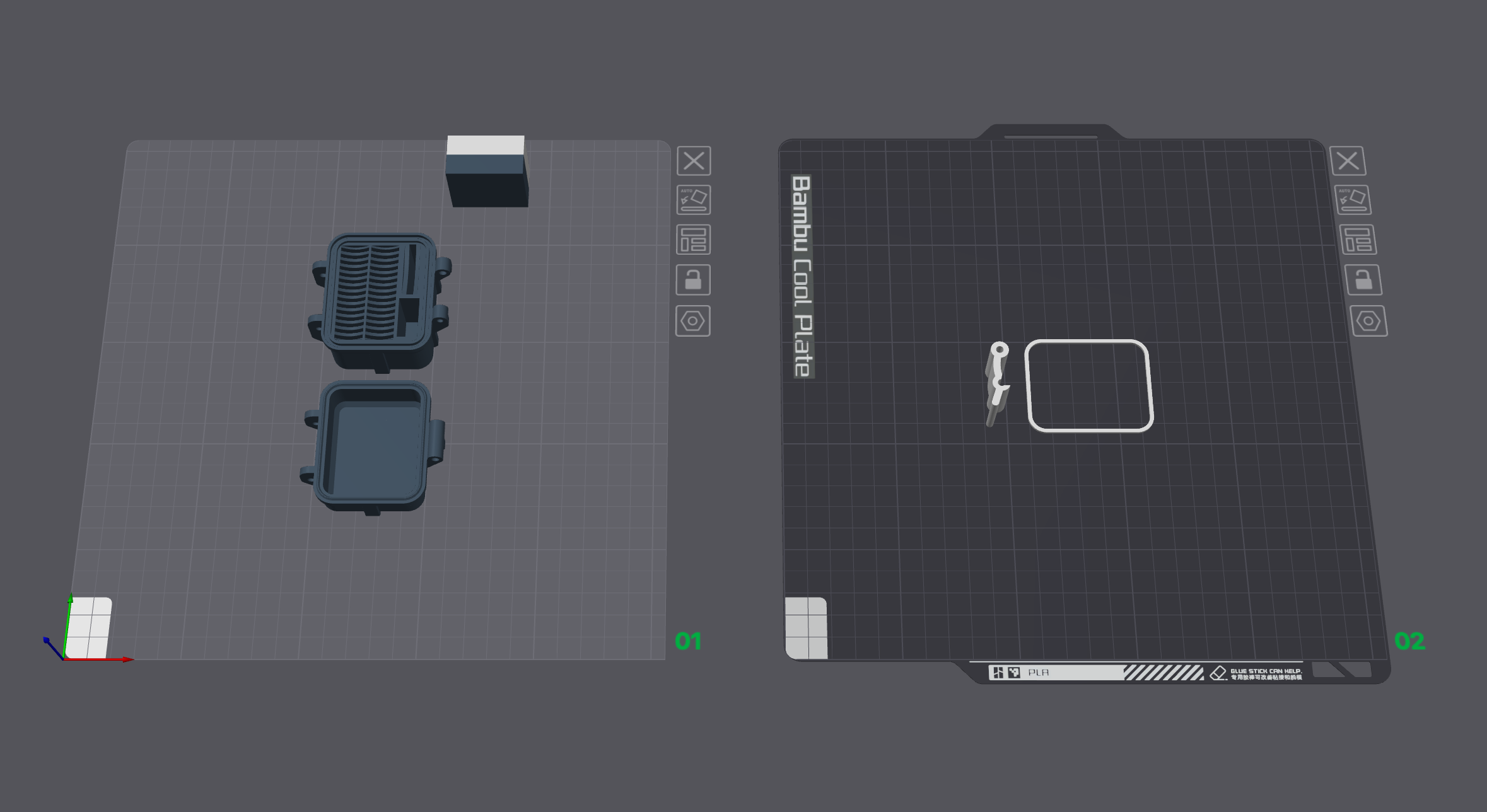Open plate 01 settings hexagon icon
The height and width of the screenshot is (812, 1487).
click(x=692, y=321)
